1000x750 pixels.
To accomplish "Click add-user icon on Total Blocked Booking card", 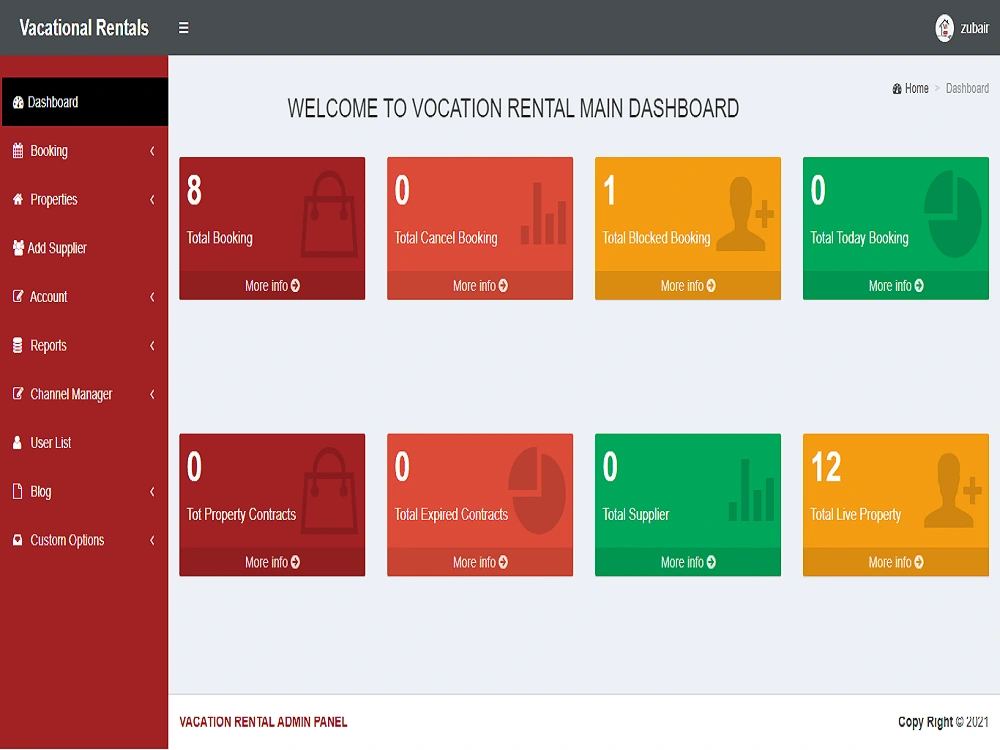I will (745, 214).
